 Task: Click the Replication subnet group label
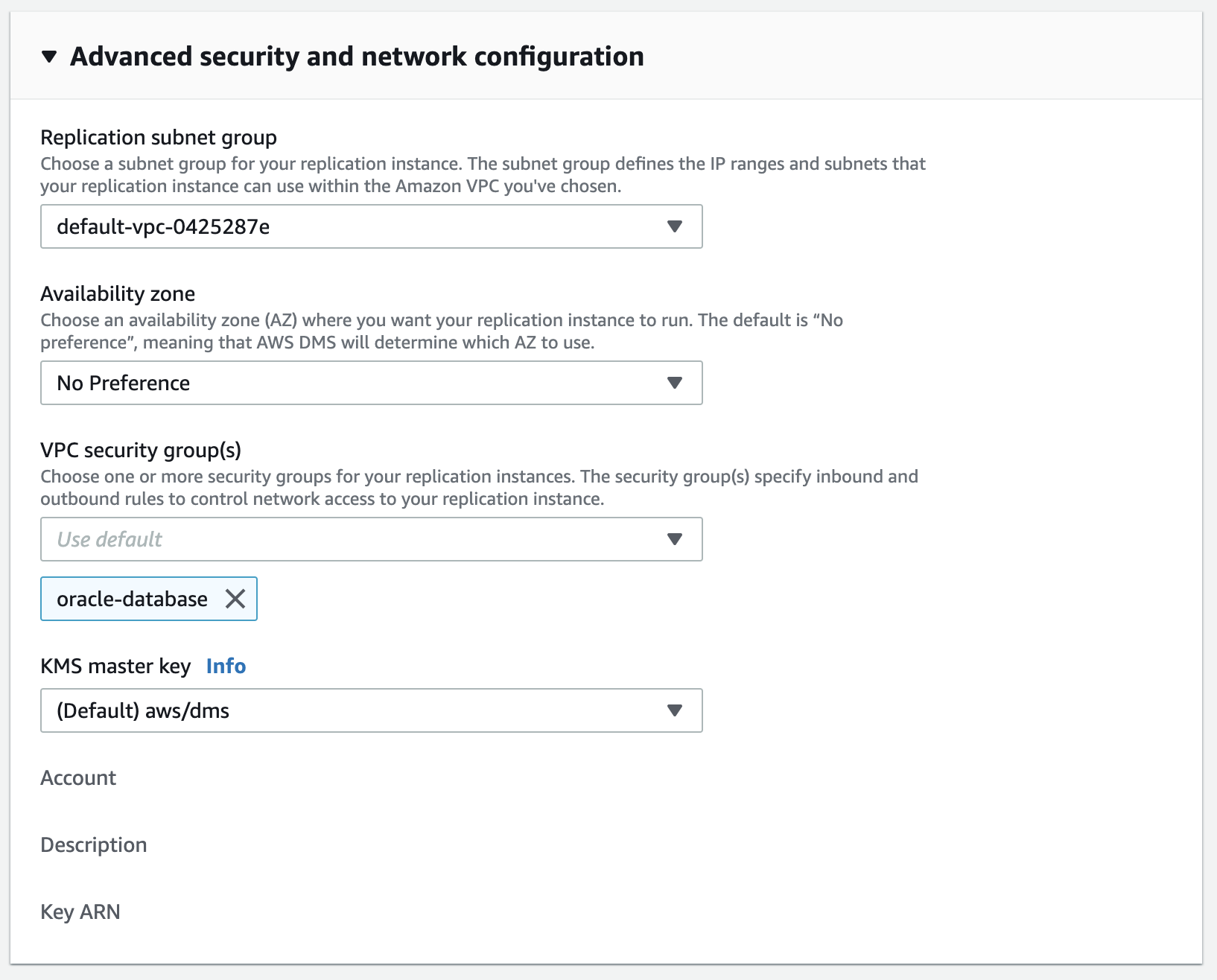click(158, 137)
